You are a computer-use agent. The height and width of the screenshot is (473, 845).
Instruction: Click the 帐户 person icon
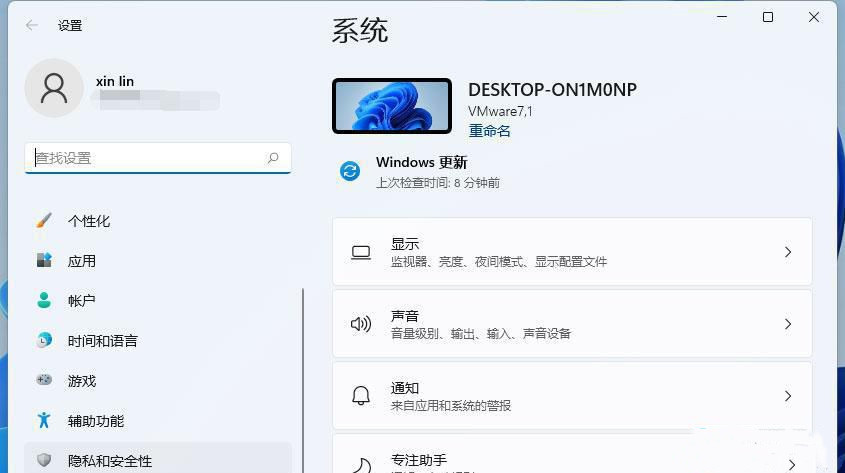pyautogui.click(x=44, y=300)
